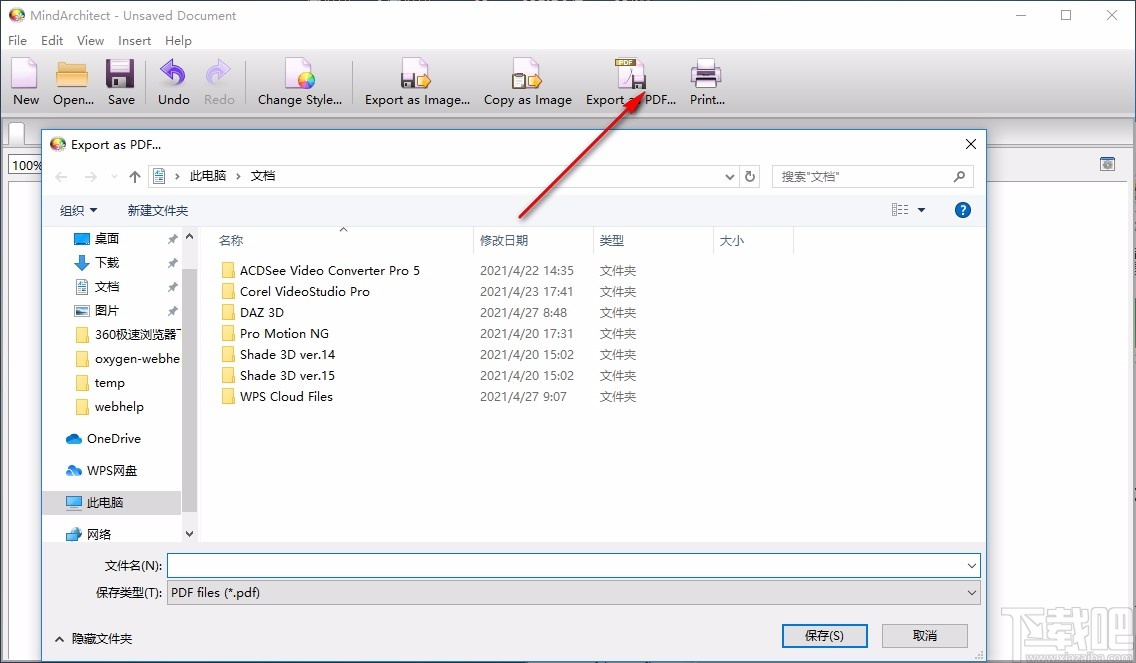Screen dimensions: 1136x663
Task: Select 图片 in the navigation pane
Action: (107, 310)
